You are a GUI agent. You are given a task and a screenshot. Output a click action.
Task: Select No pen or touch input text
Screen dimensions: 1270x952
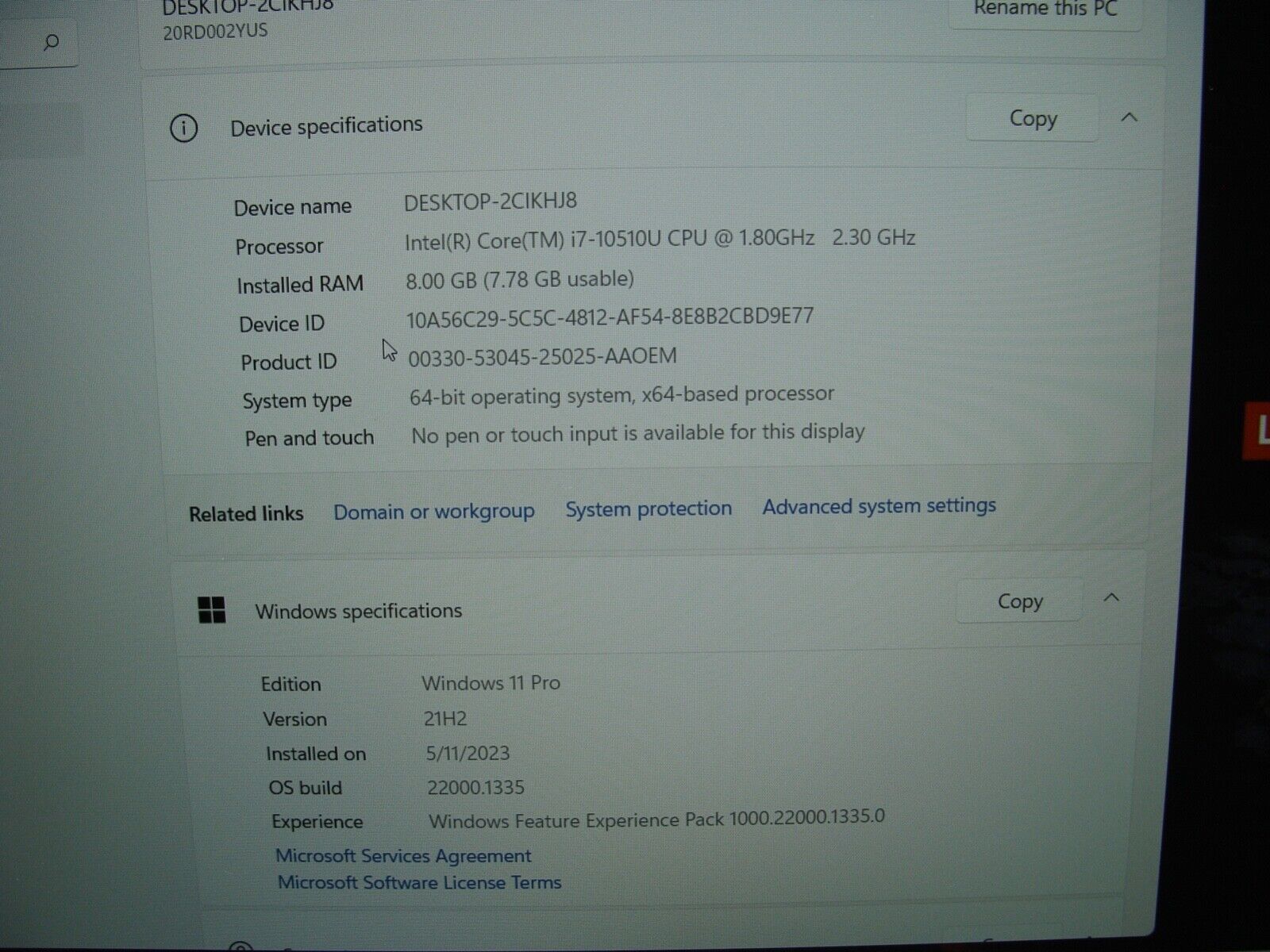pyautogui.click(x=638, y=433)
